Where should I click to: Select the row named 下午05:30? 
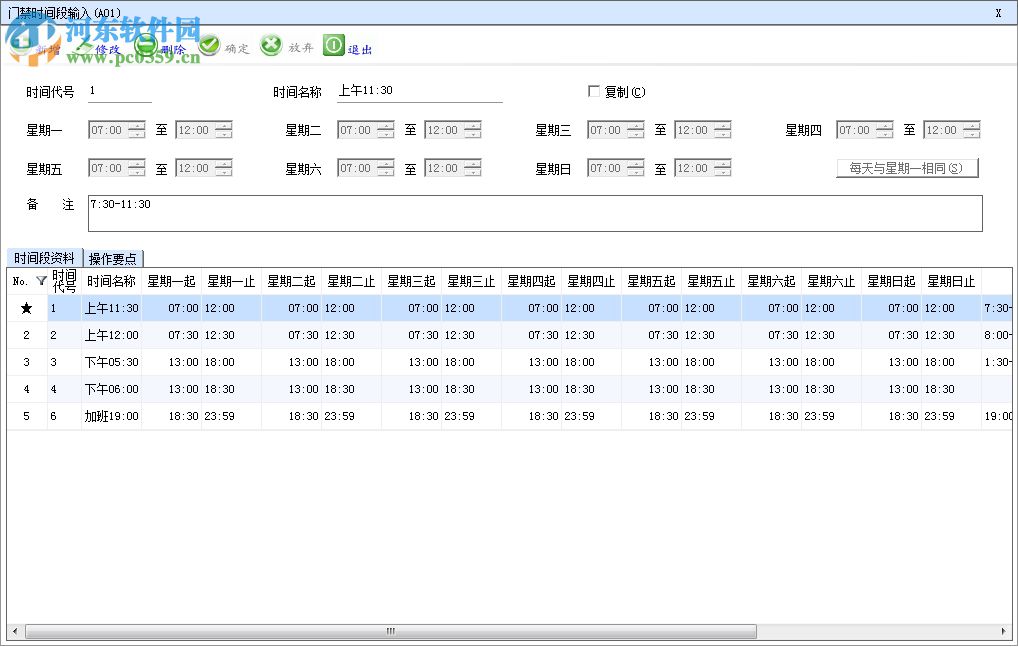510,362
